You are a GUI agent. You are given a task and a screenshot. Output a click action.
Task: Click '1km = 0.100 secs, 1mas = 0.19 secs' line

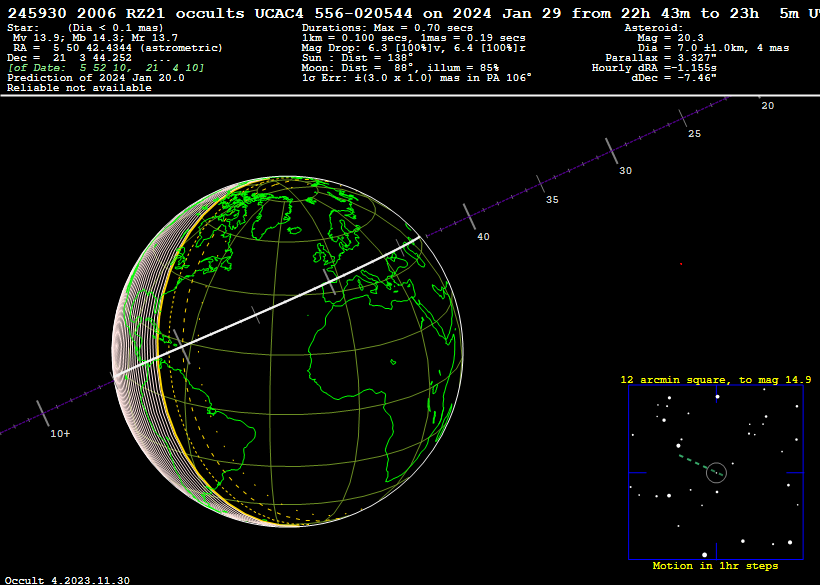click(x=414, y=38)
